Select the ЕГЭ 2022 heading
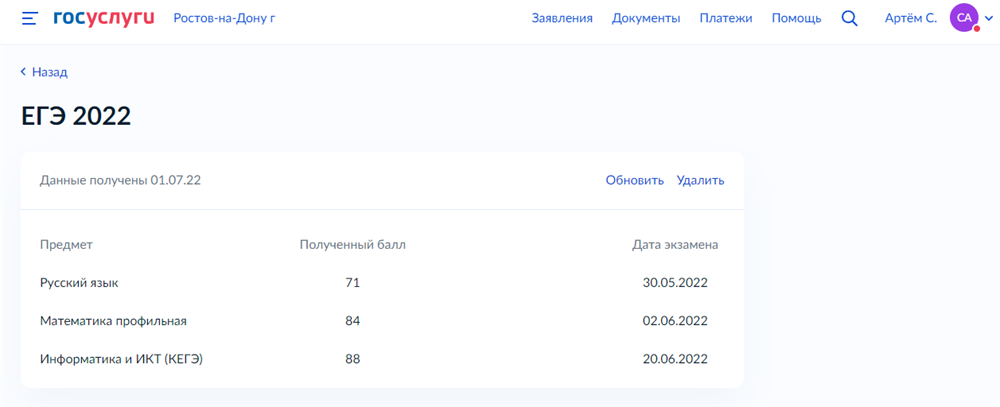Image resolution: width=1000 pixels, height=407 pixels. (x=76, y=117)
